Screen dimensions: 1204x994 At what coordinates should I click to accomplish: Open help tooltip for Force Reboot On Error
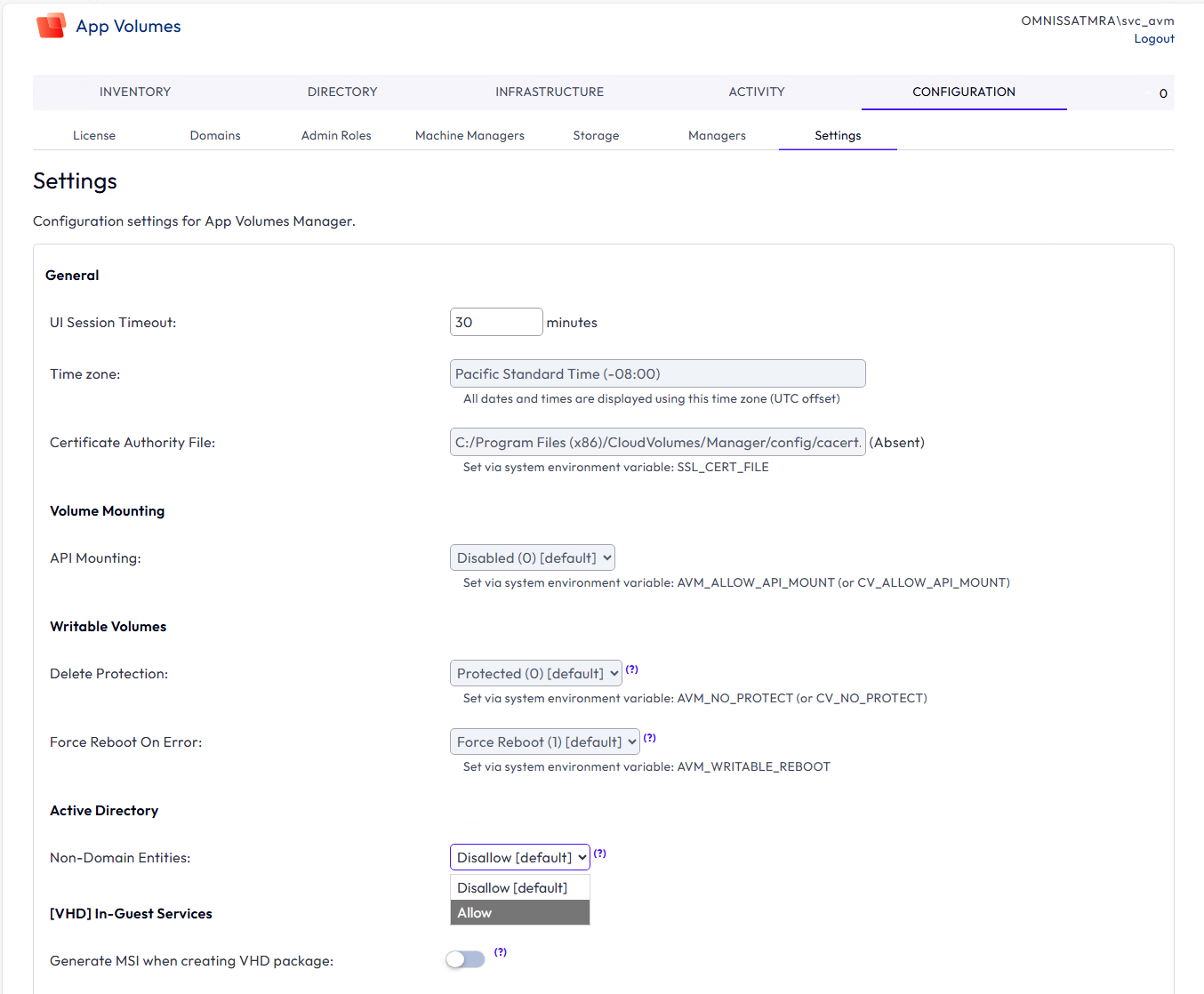click(649, 738)
